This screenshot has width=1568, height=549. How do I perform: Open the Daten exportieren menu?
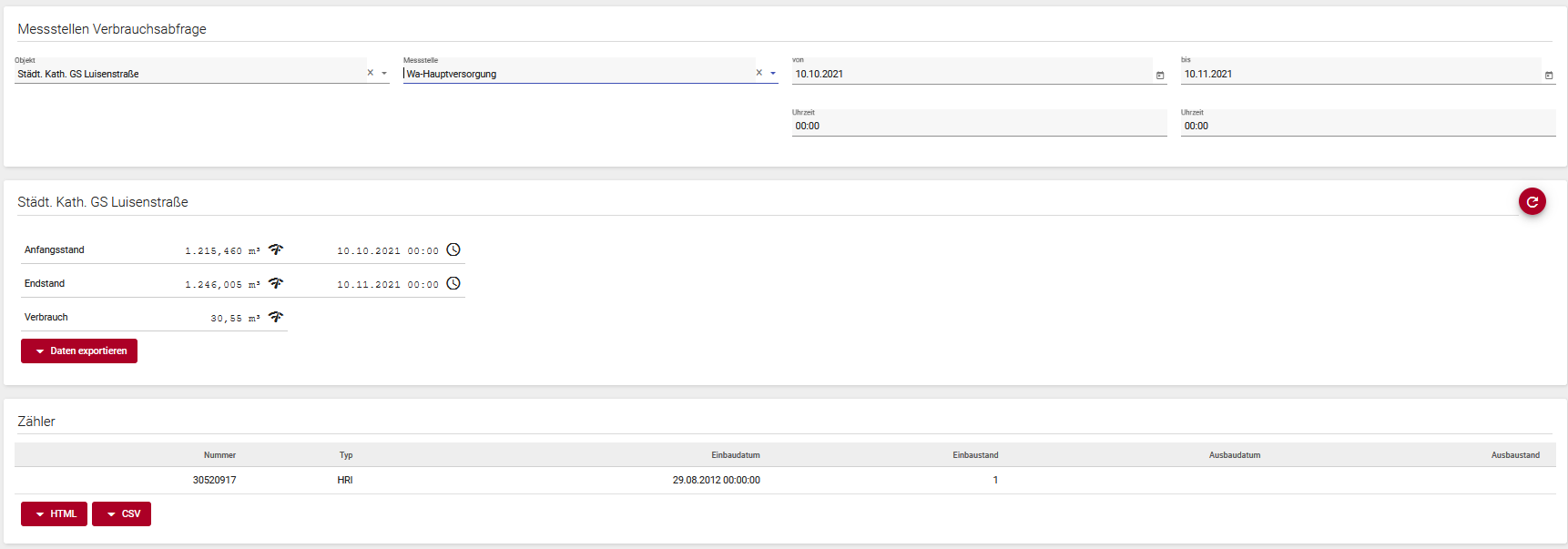pos(79,351)
